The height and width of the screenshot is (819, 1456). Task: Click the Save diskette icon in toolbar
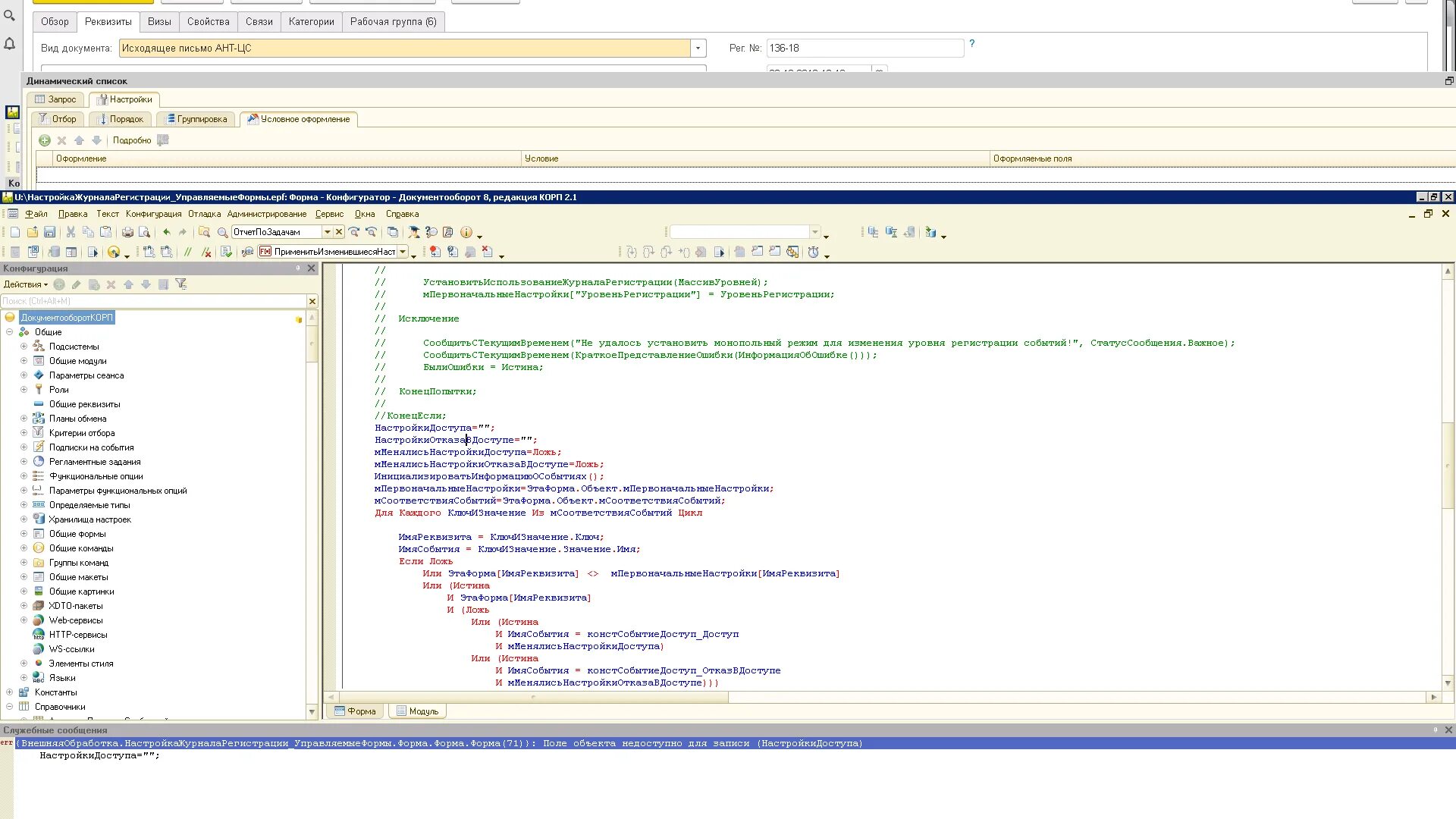(x=49, y=232)
